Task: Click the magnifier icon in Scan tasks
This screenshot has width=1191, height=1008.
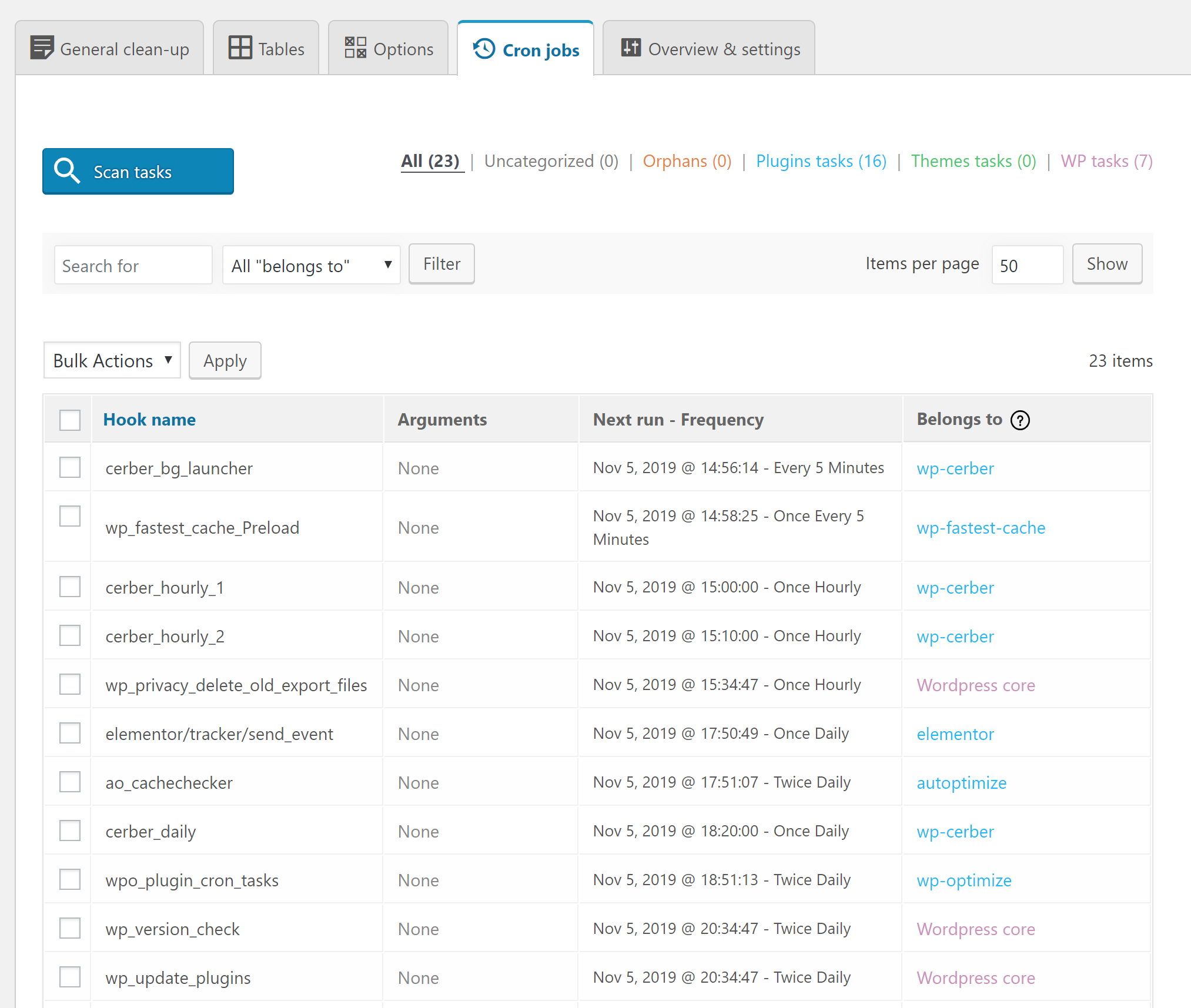Action: point(66,171)
